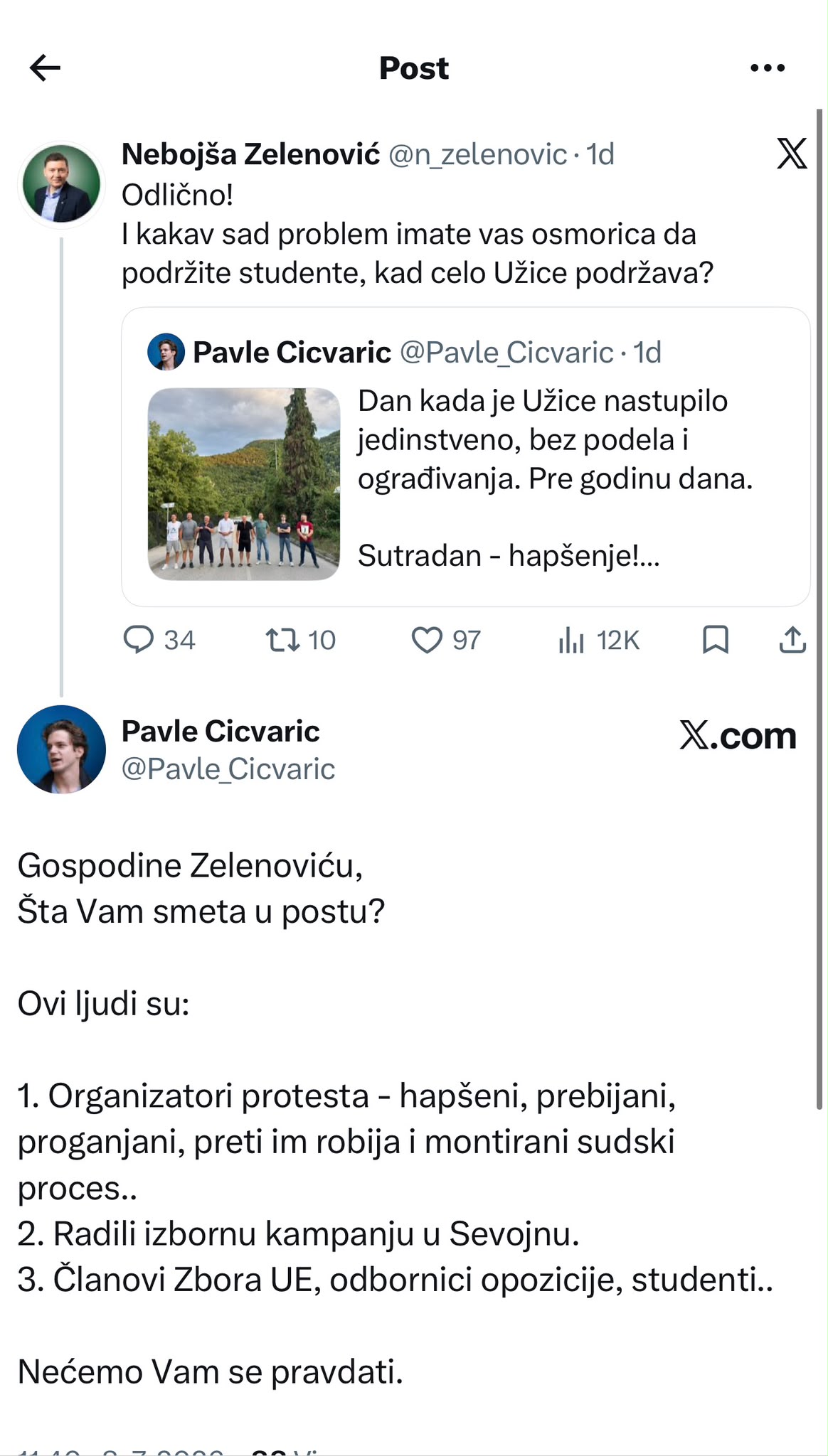Open the quoted post by Pavle Cicvaric
This screenshot has width=828, height=1456.
(x=466, y=457)
